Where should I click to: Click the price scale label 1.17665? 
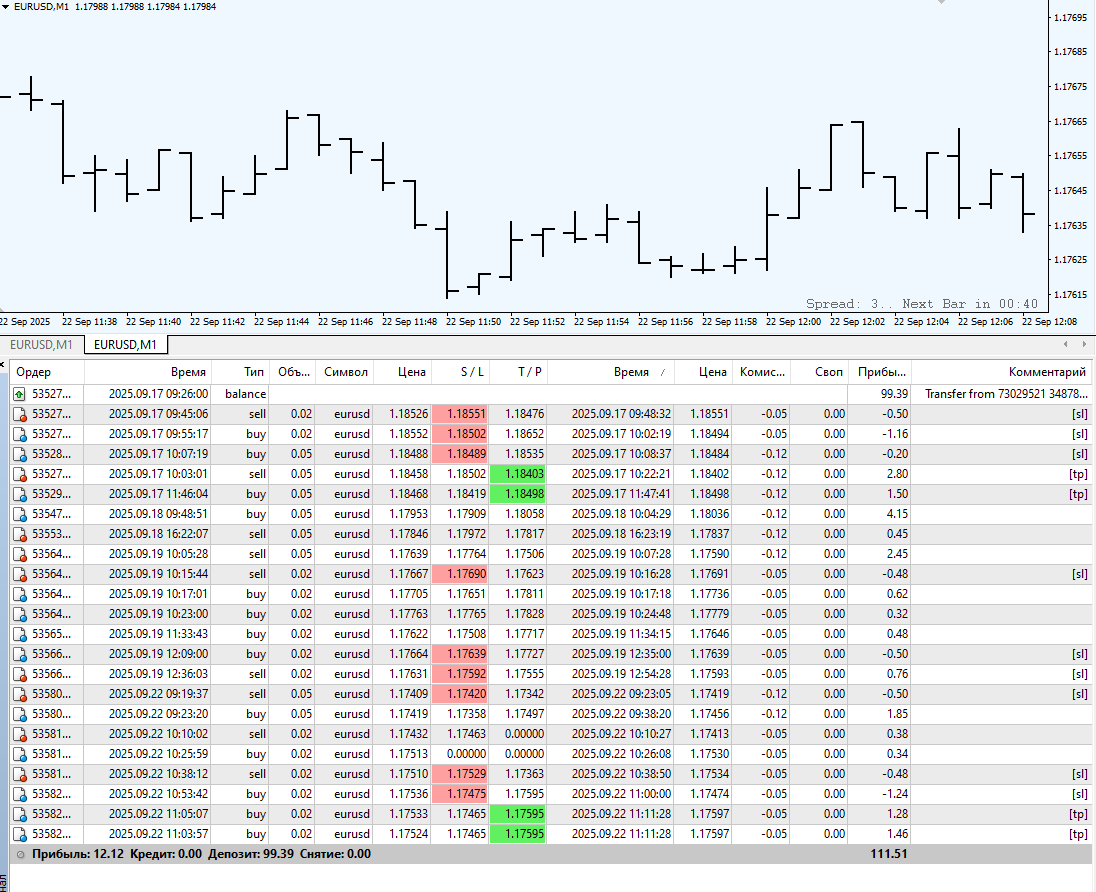coord(1070,122)
